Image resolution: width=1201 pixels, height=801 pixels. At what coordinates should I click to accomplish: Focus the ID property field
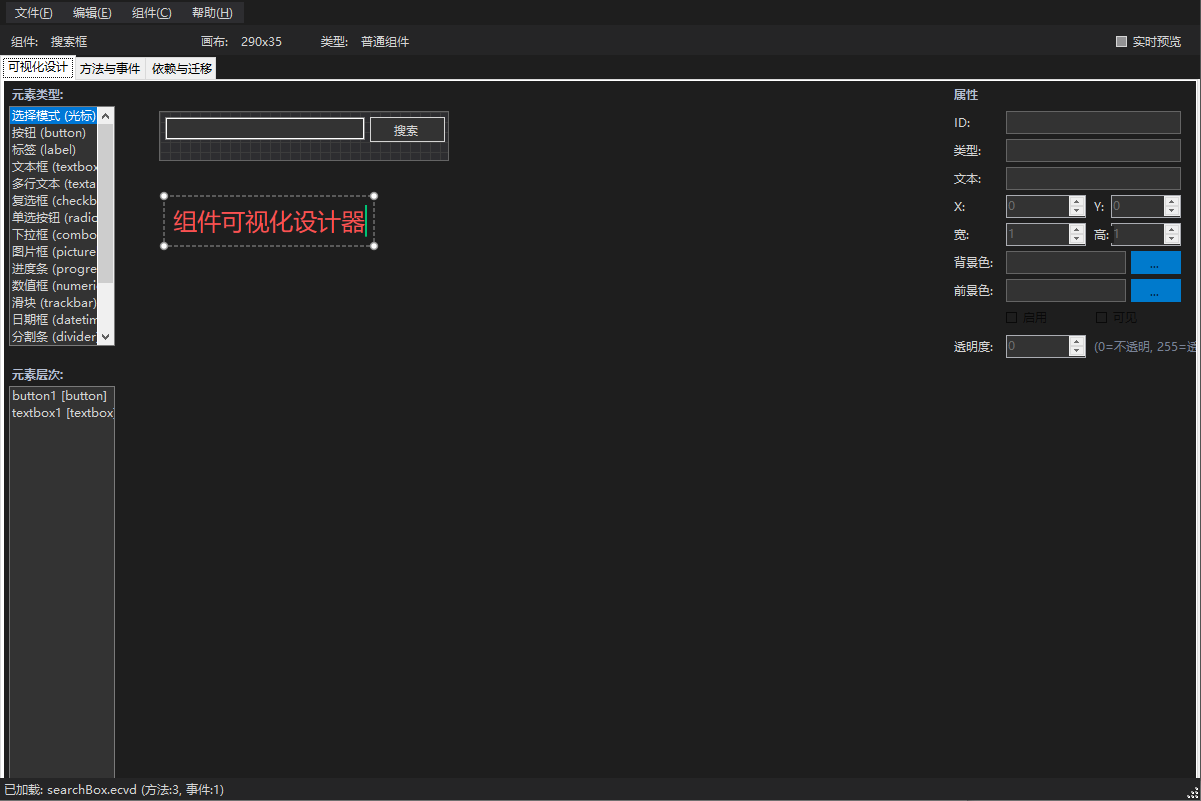click(x=1093, y=123)
